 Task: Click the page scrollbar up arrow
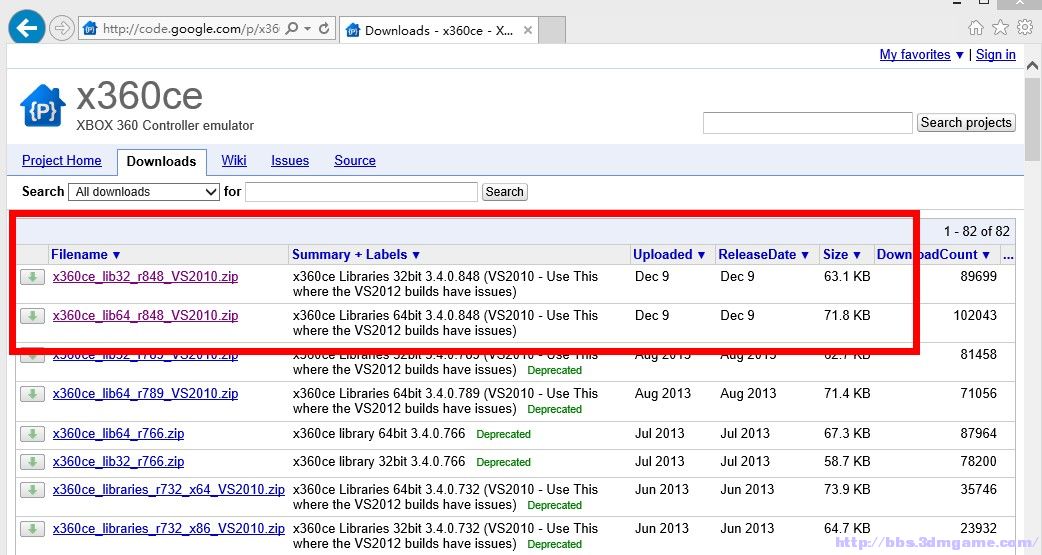coord(1032,65)
